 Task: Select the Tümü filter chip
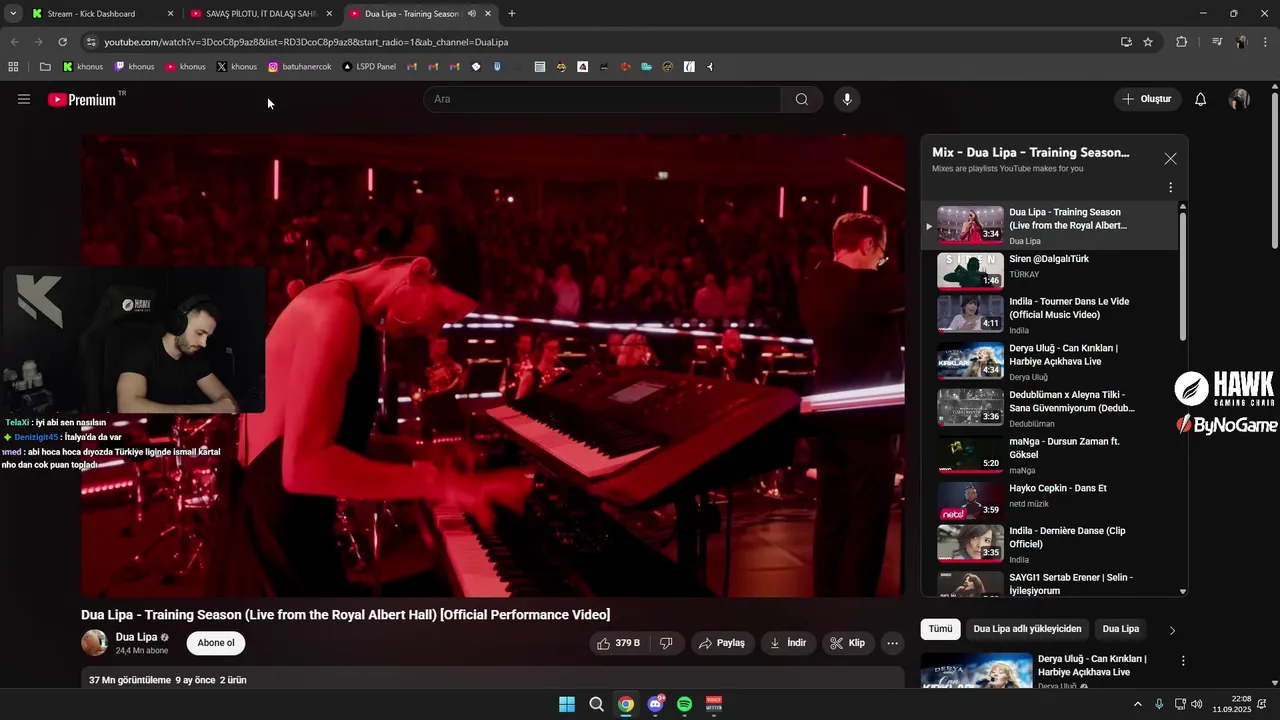pyautogui.click(x=940, y=629)
